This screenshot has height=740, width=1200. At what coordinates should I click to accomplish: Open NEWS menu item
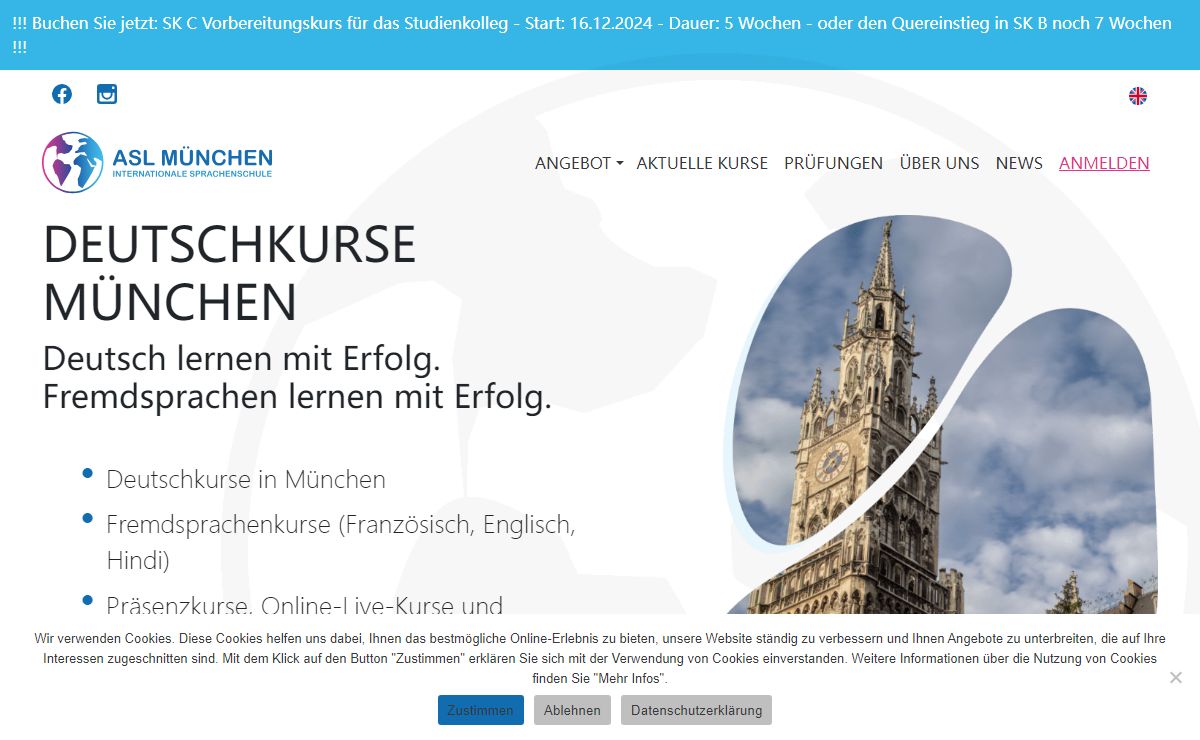click(x=1019, y=163)
